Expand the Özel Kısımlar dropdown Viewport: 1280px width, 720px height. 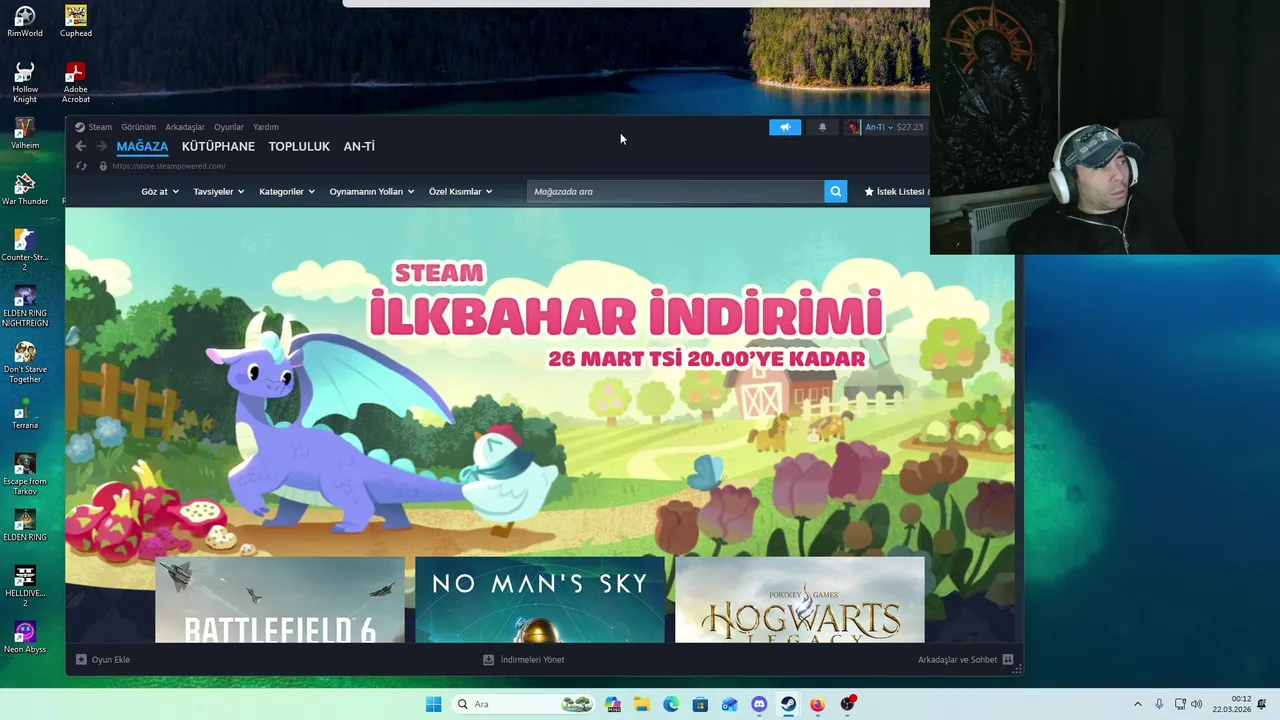(461, 191)
